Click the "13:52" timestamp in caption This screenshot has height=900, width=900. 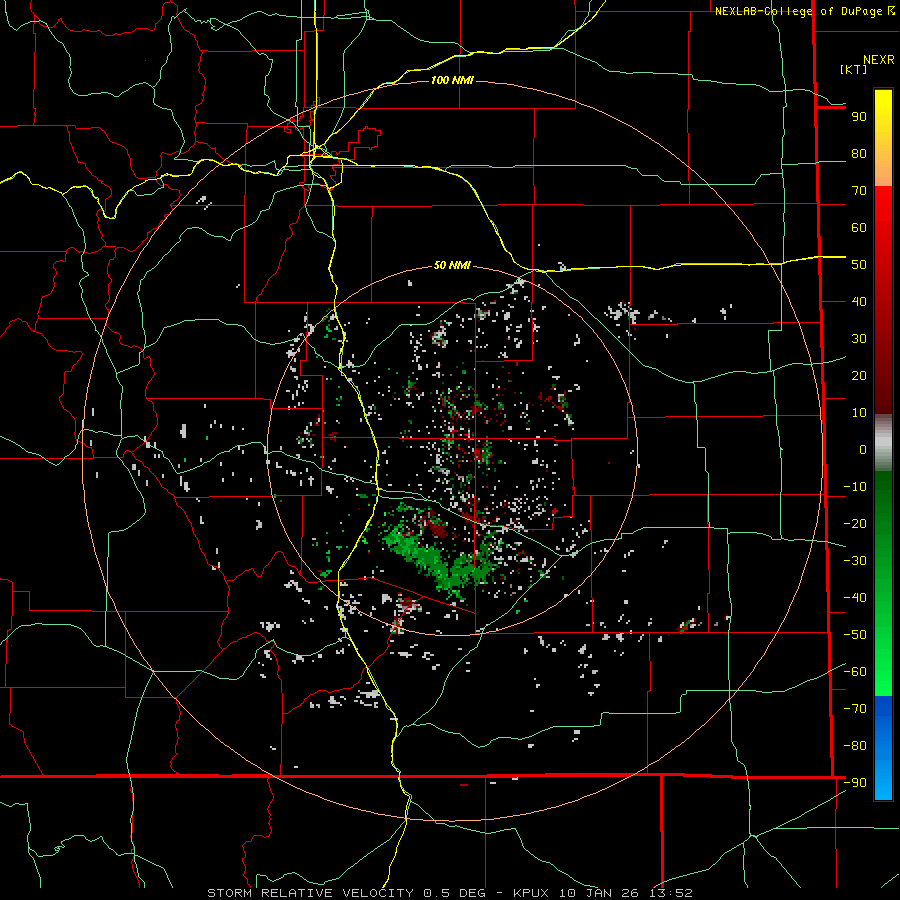[x=671, y=893]
